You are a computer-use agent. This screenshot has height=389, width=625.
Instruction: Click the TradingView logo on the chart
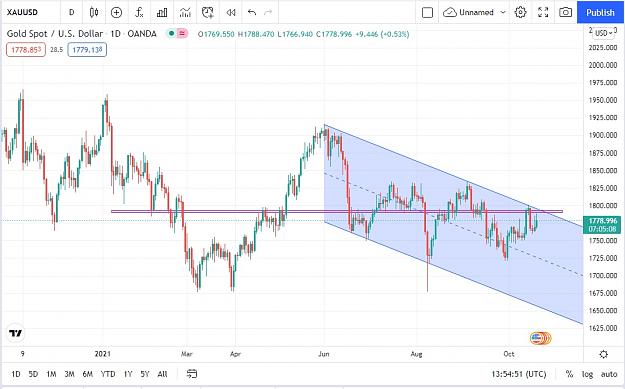[16, 333]
